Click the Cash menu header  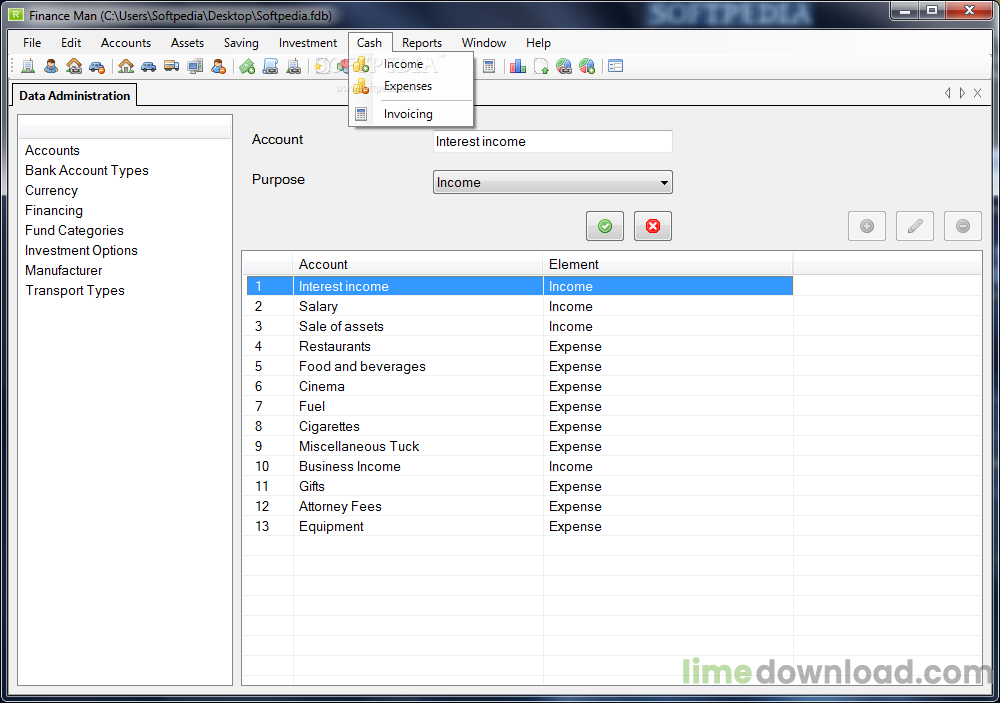coord(369,43)
